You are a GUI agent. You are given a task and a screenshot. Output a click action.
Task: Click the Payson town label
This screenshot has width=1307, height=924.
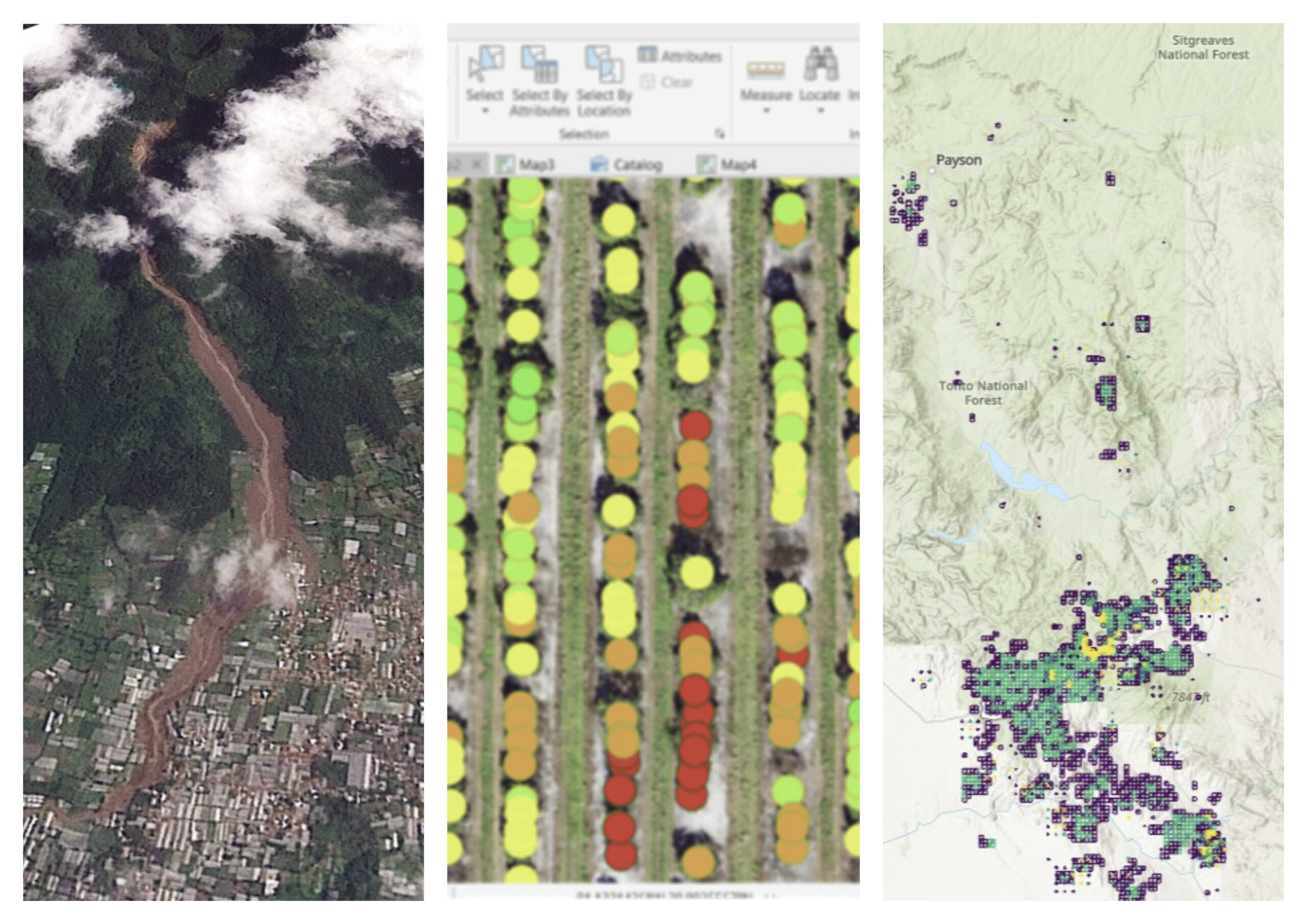coord(959,160)
